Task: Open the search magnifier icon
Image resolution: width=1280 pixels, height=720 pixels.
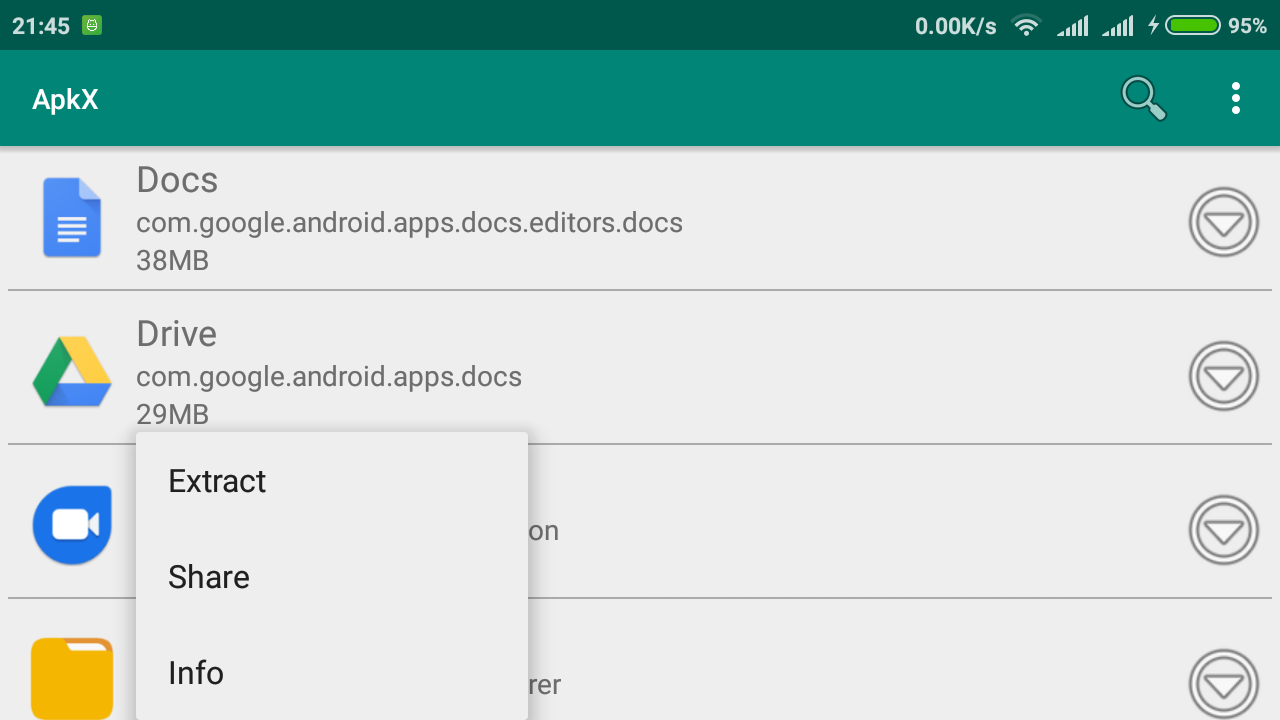Action: click(x=1144, y=98)
